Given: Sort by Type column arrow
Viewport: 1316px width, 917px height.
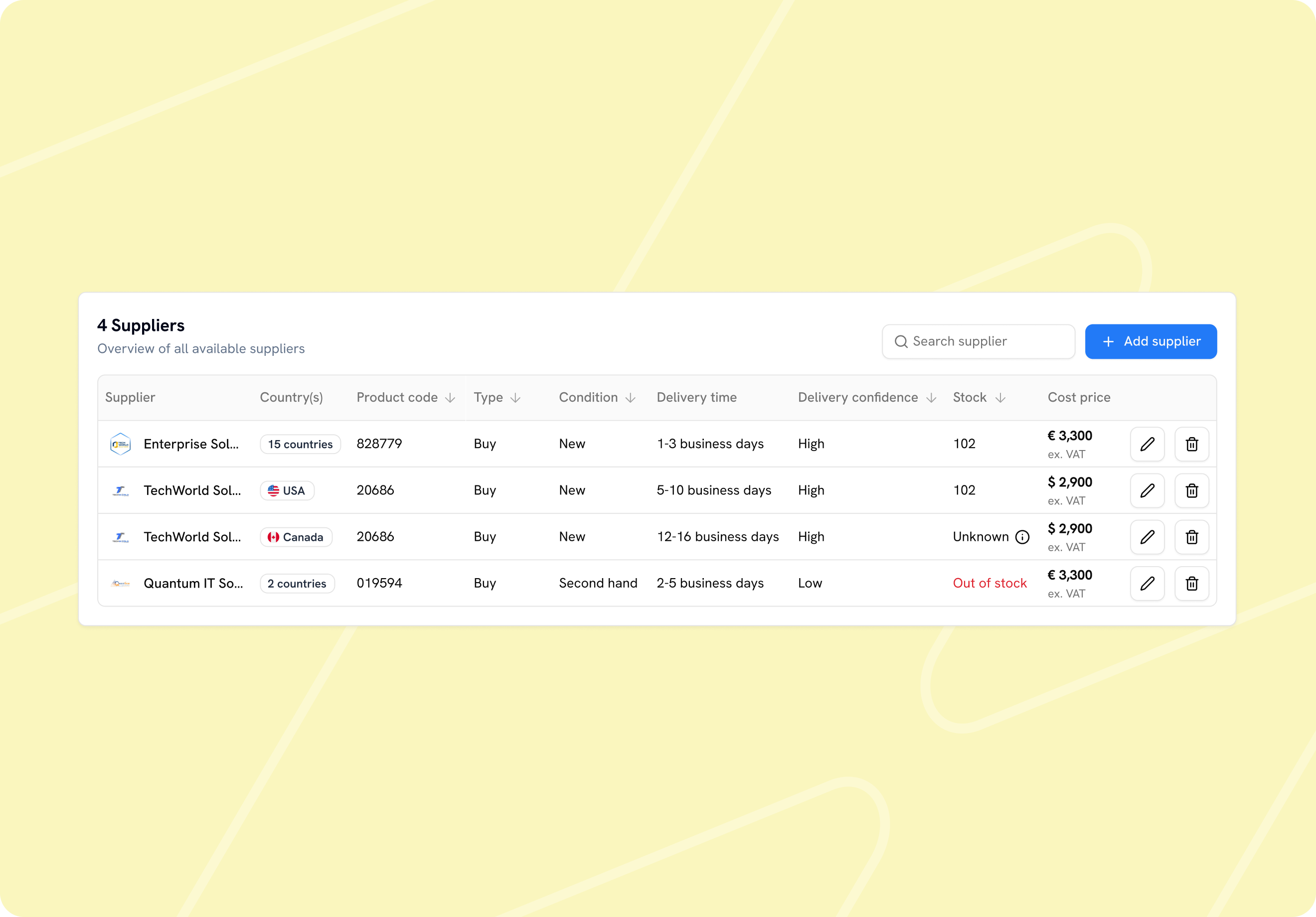Looking at the screenshot, I should [x=515, y=398].
